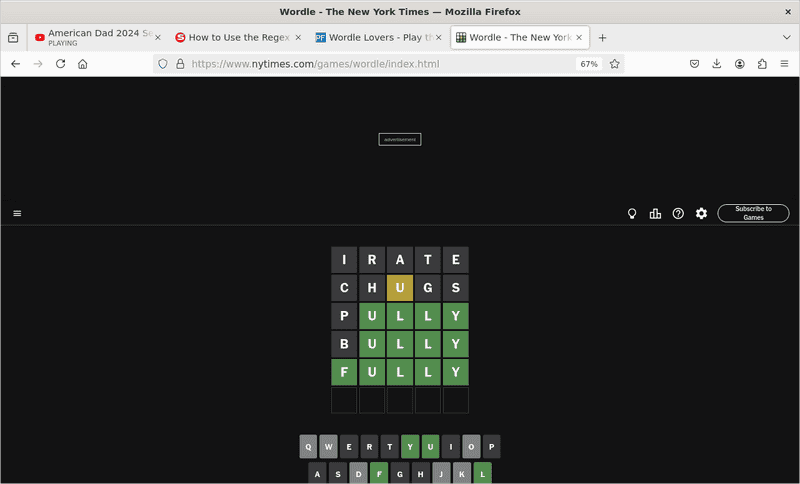800x484 pixels.
Task: Save page to Pocket
Action: click(694, 64)
